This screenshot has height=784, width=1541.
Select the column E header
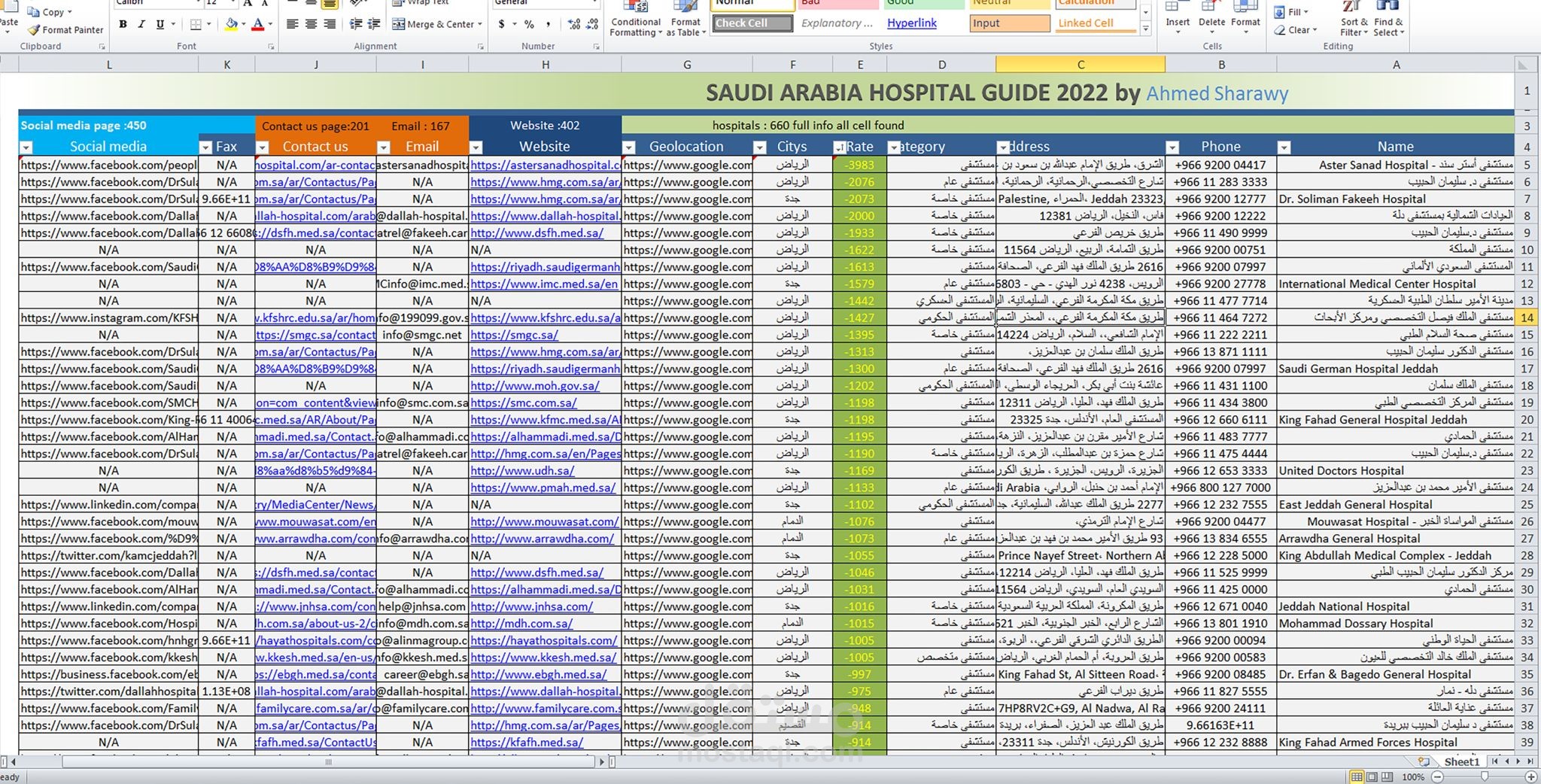[x=859, y=64]
